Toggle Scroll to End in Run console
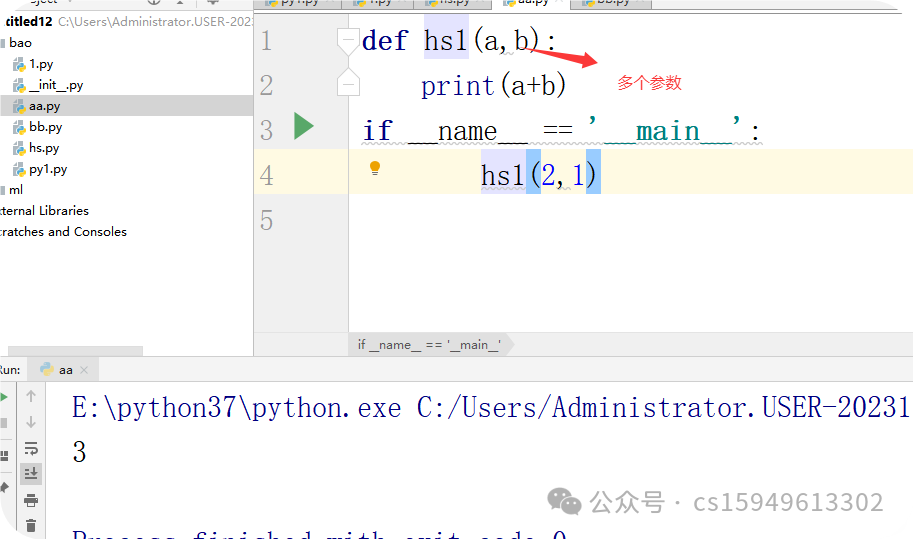This screenshot has height=539, width=913. tap(31, 474)
